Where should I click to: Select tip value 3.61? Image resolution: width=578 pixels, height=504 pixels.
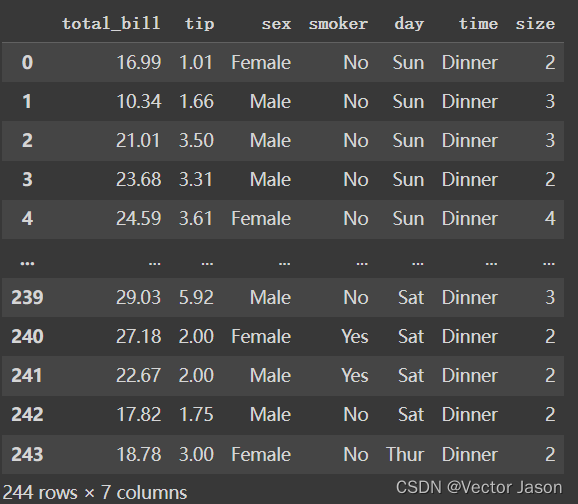click(x=196, y=219)
